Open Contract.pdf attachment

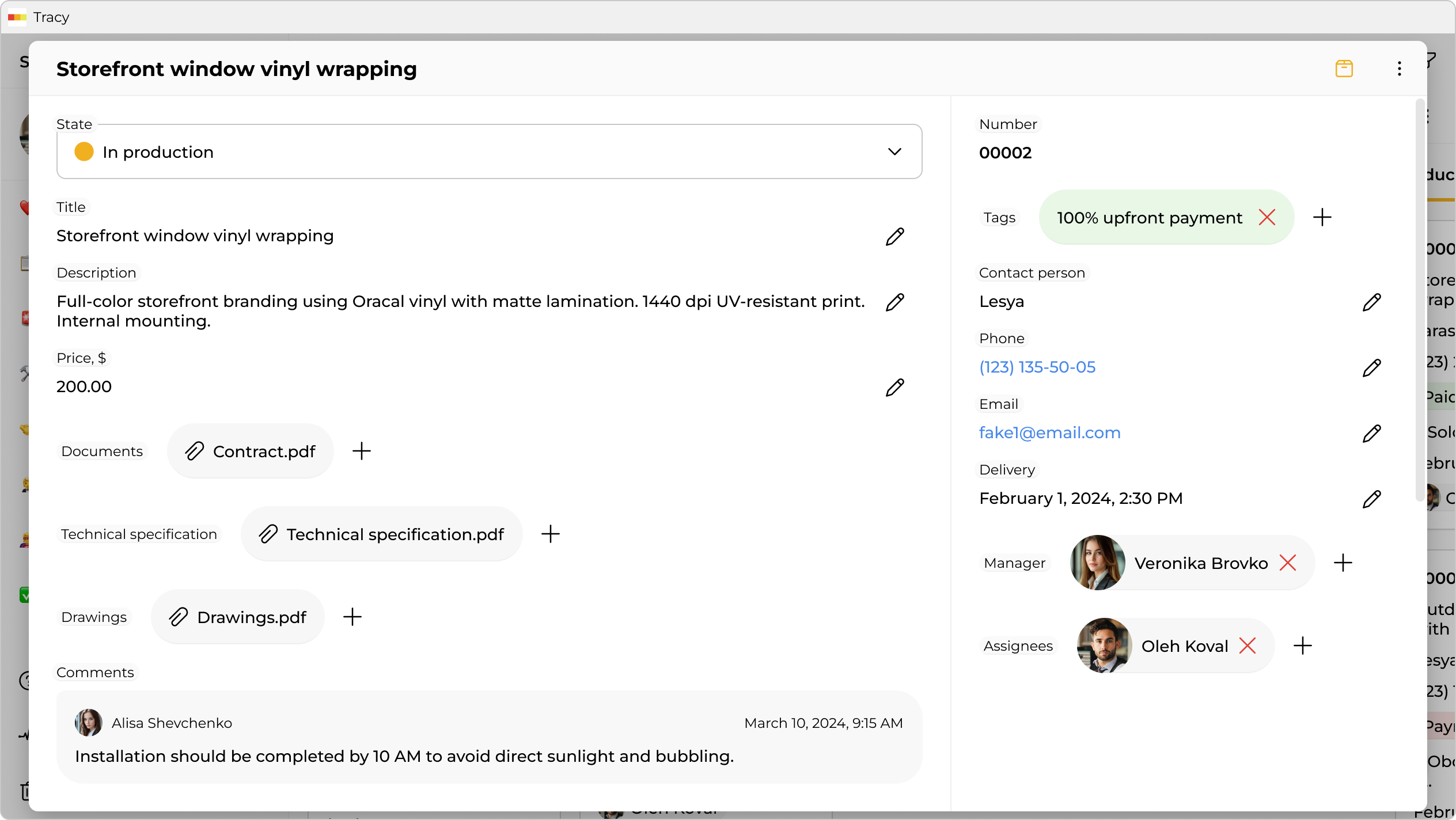(x=250, y=451)
